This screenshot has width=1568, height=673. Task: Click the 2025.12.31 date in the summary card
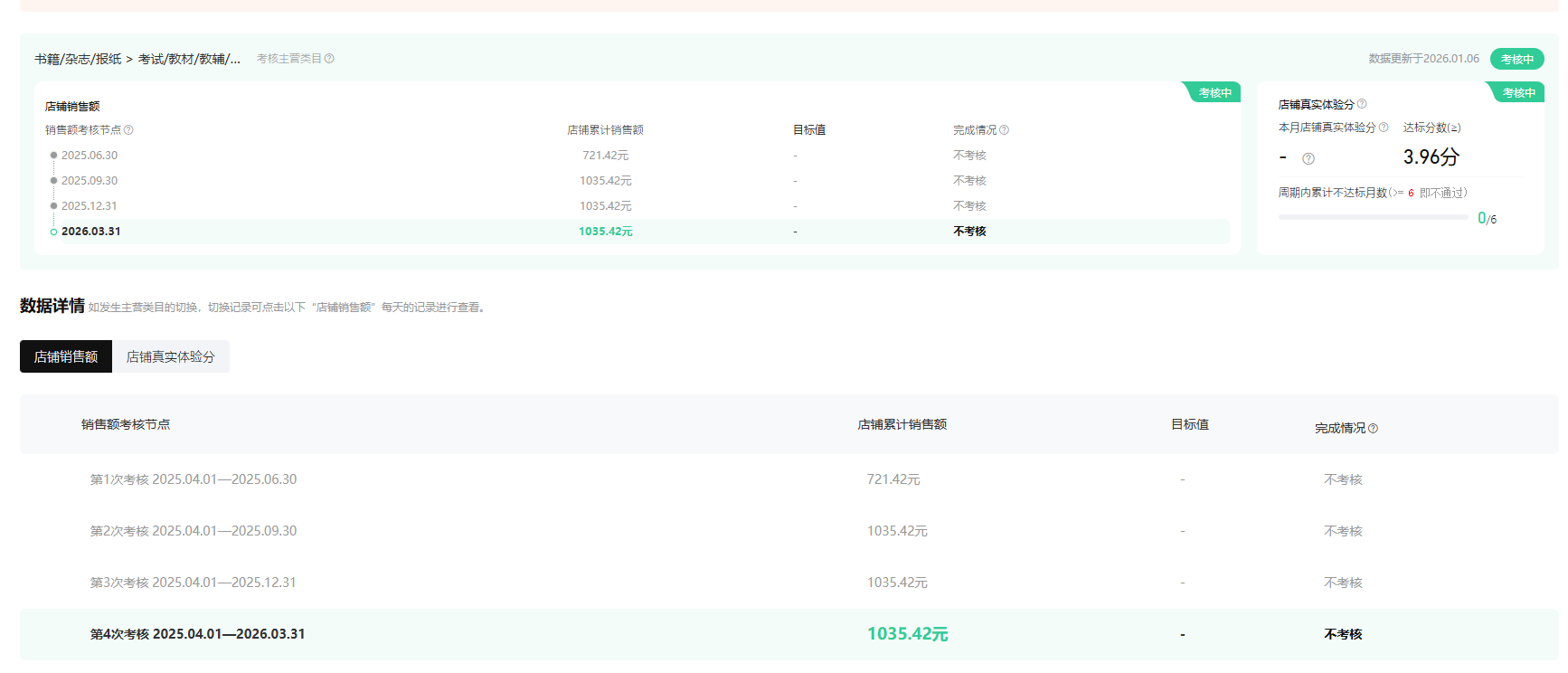(90, 206)
